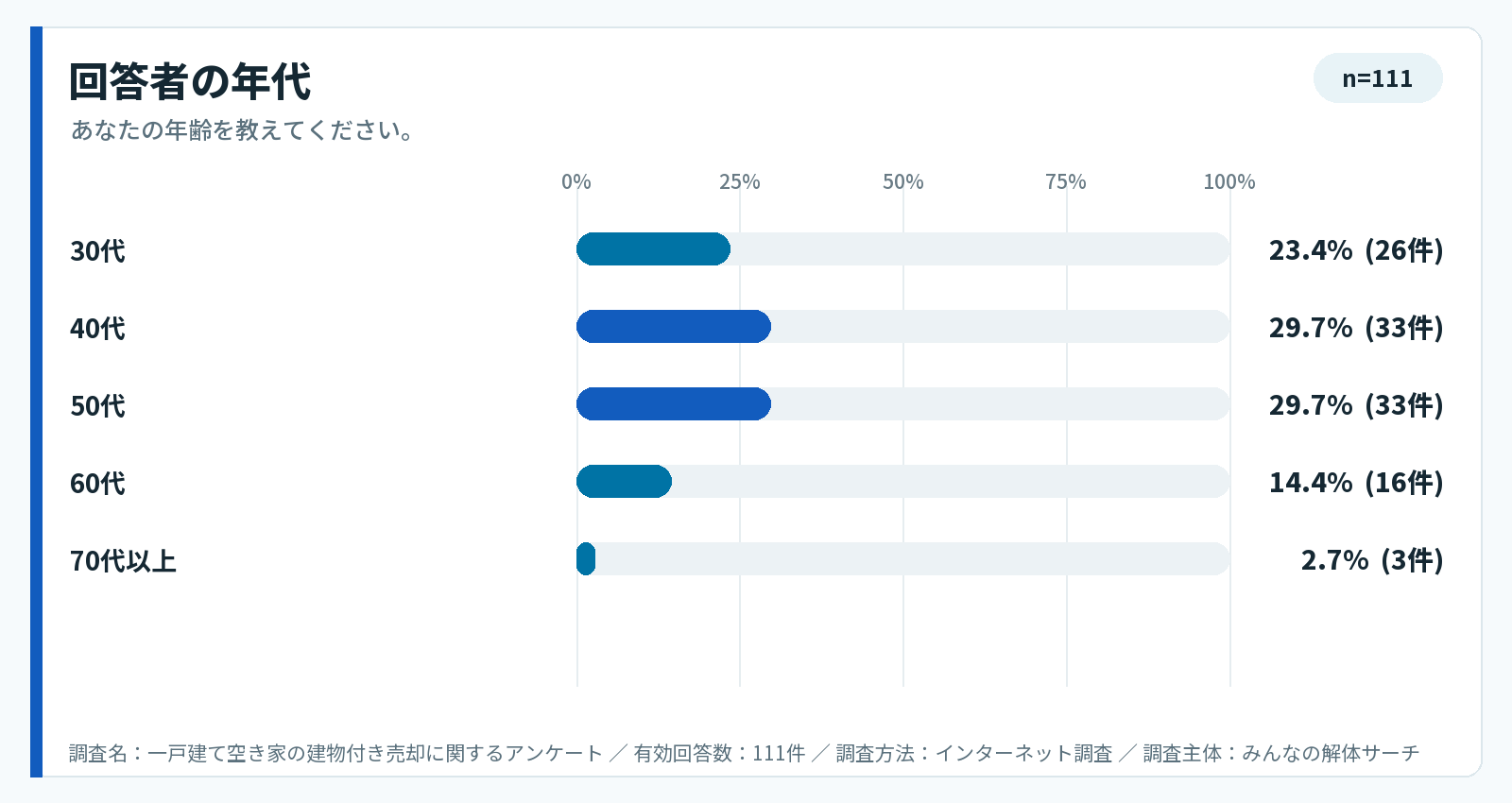Image resolution: width=1512 pixels, height=803 pixels.
Task: Select the 60代 teal bar
Action: click(x=624, y=482)
